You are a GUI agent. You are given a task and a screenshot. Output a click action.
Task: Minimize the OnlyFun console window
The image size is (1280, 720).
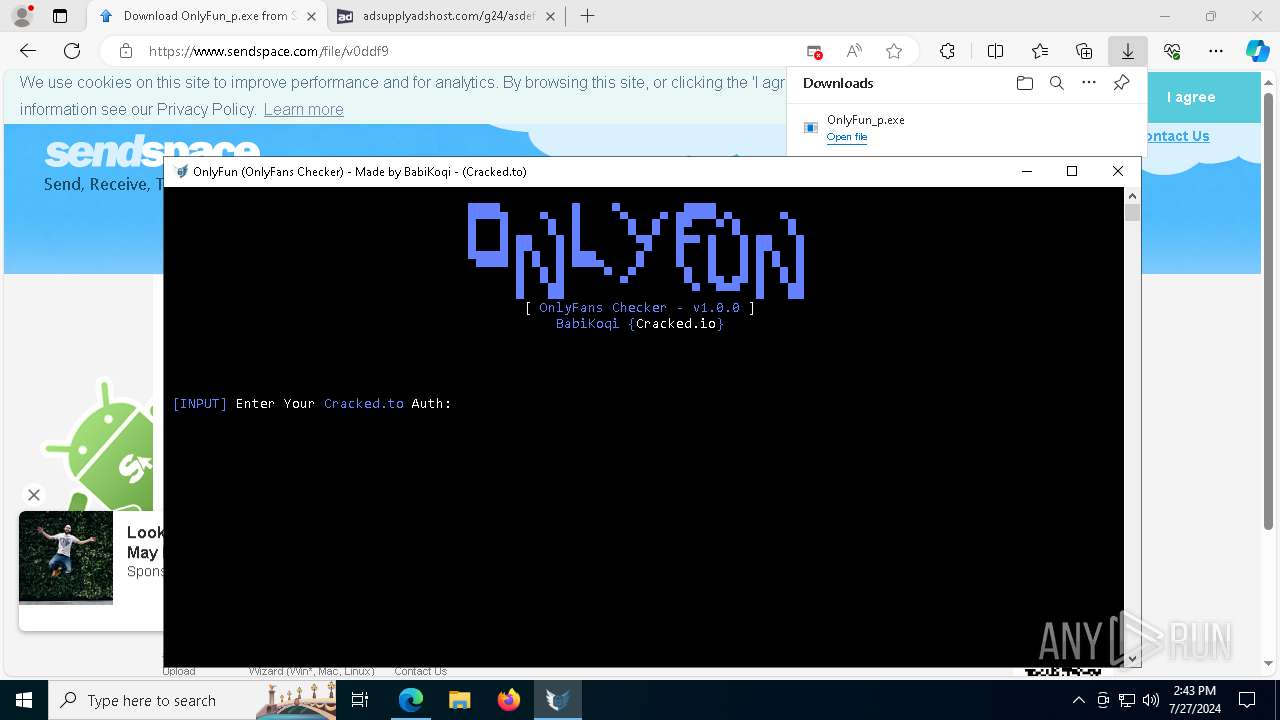[x=1026, y=171]
